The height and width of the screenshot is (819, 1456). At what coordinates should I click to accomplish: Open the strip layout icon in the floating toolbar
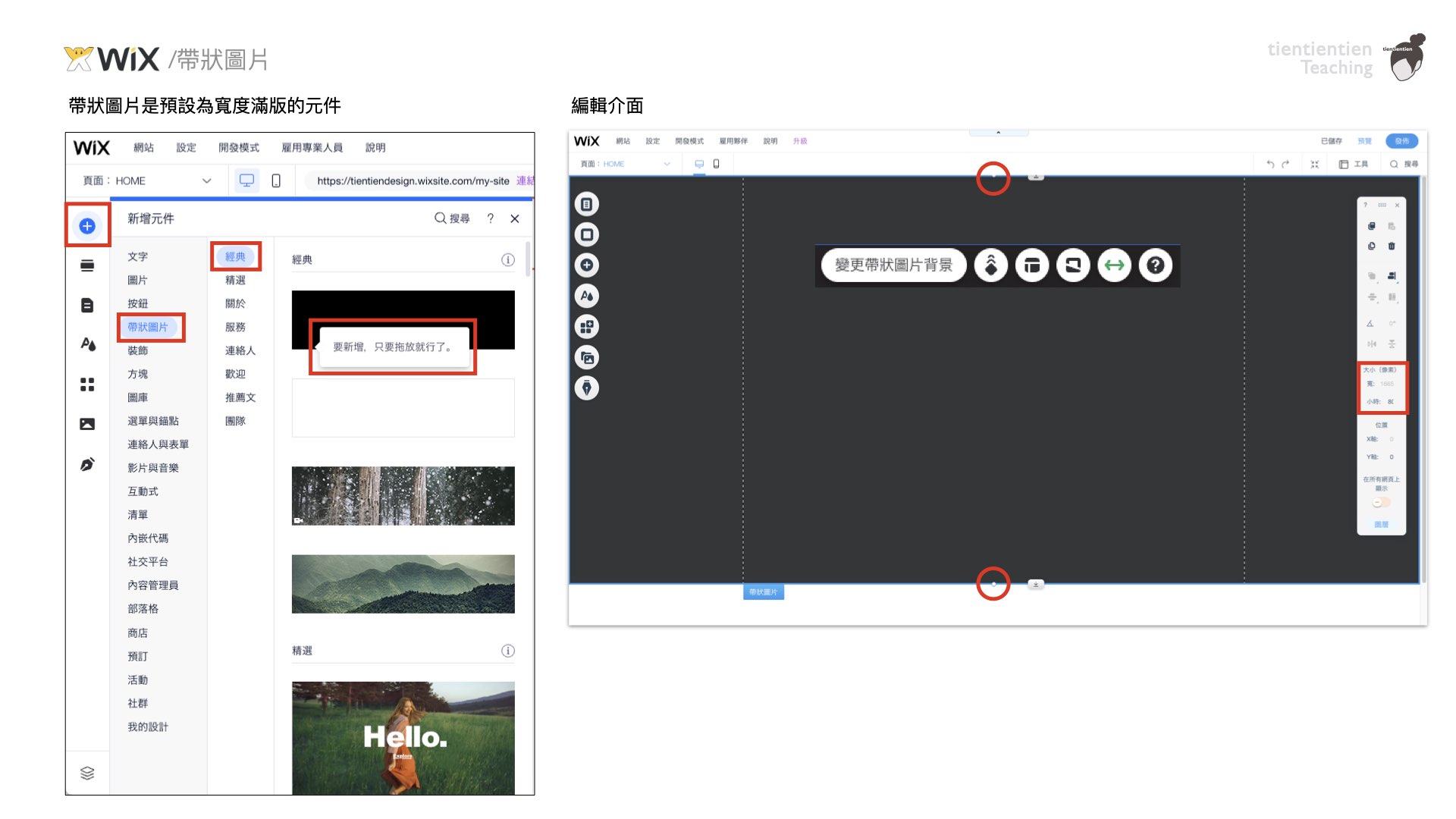1032,265
